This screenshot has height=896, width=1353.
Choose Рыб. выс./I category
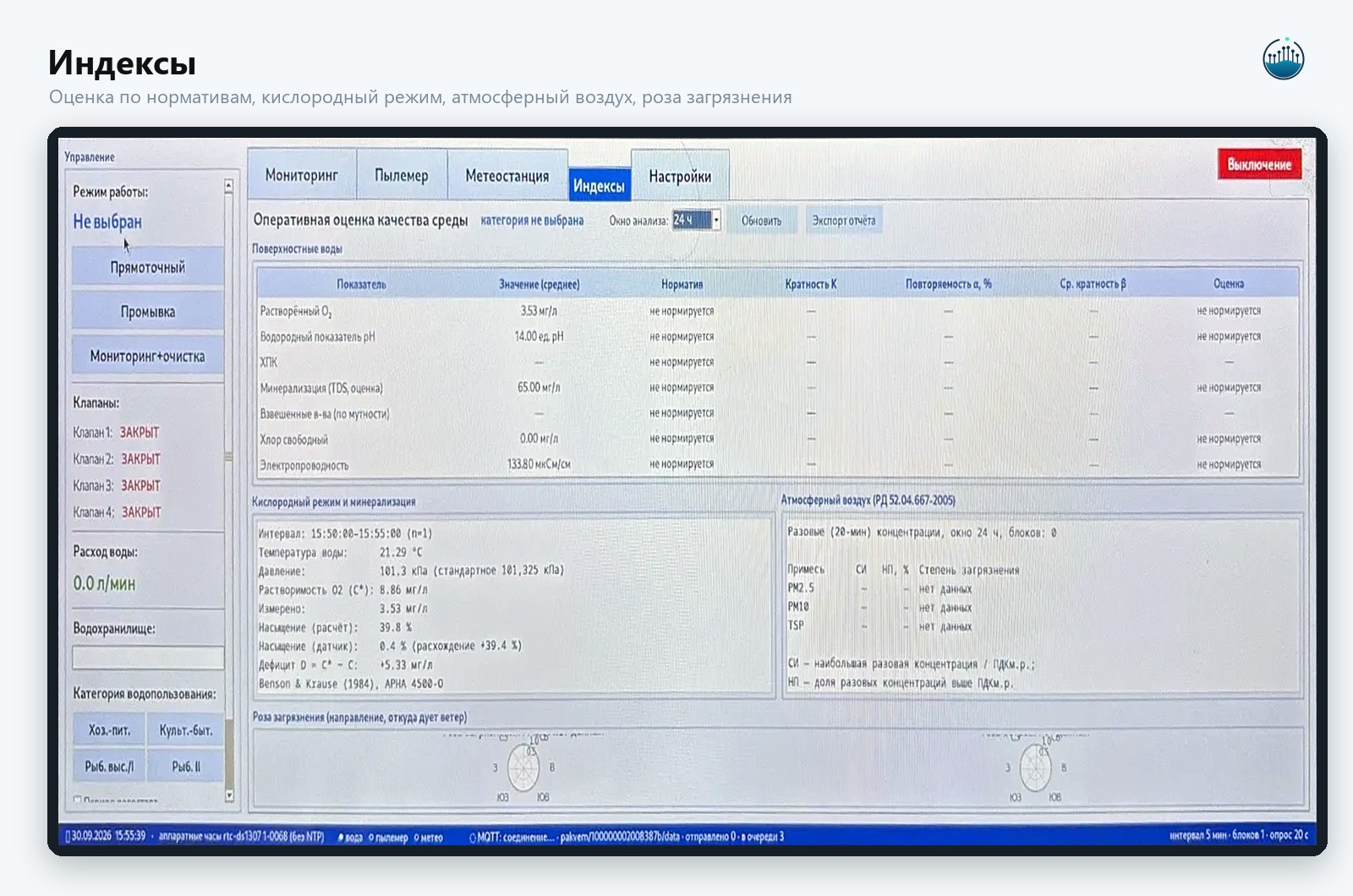click(x=110, y=766)
